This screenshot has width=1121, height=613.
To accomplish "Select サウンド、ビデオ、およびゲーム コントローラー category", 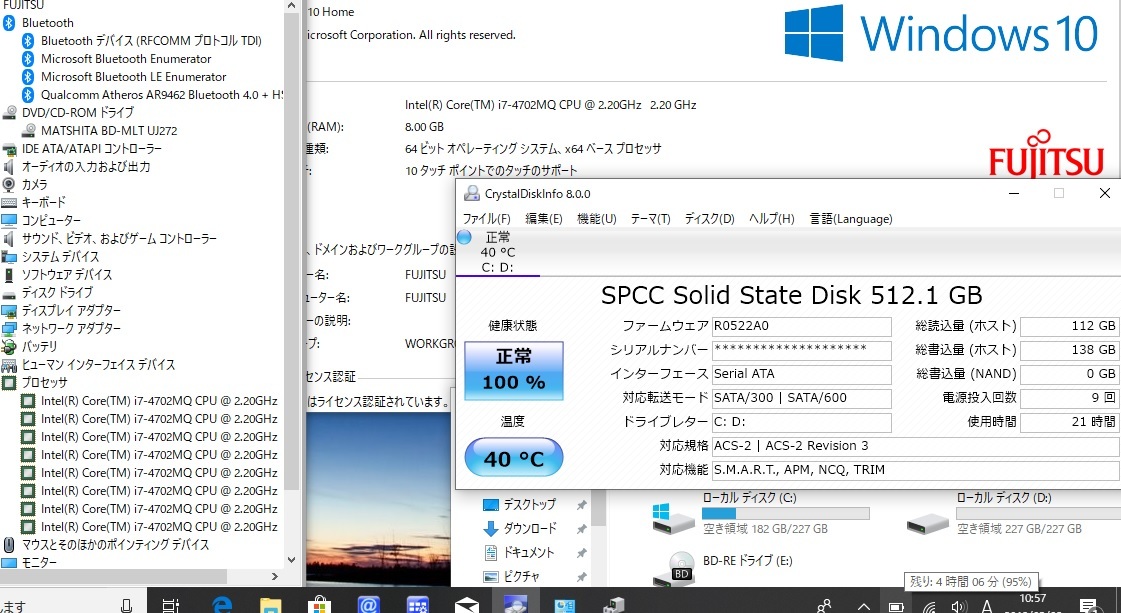I will coord(119,238).
